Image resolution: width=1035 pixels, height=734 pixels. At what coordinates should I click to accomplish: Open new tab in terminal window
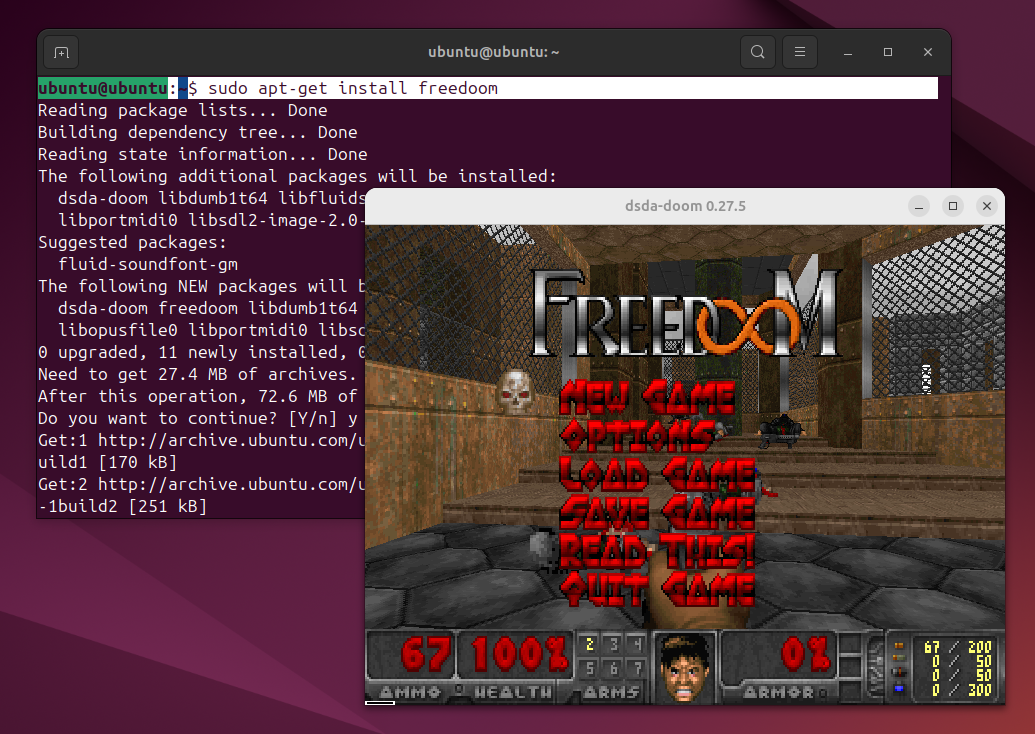[61, 52]
